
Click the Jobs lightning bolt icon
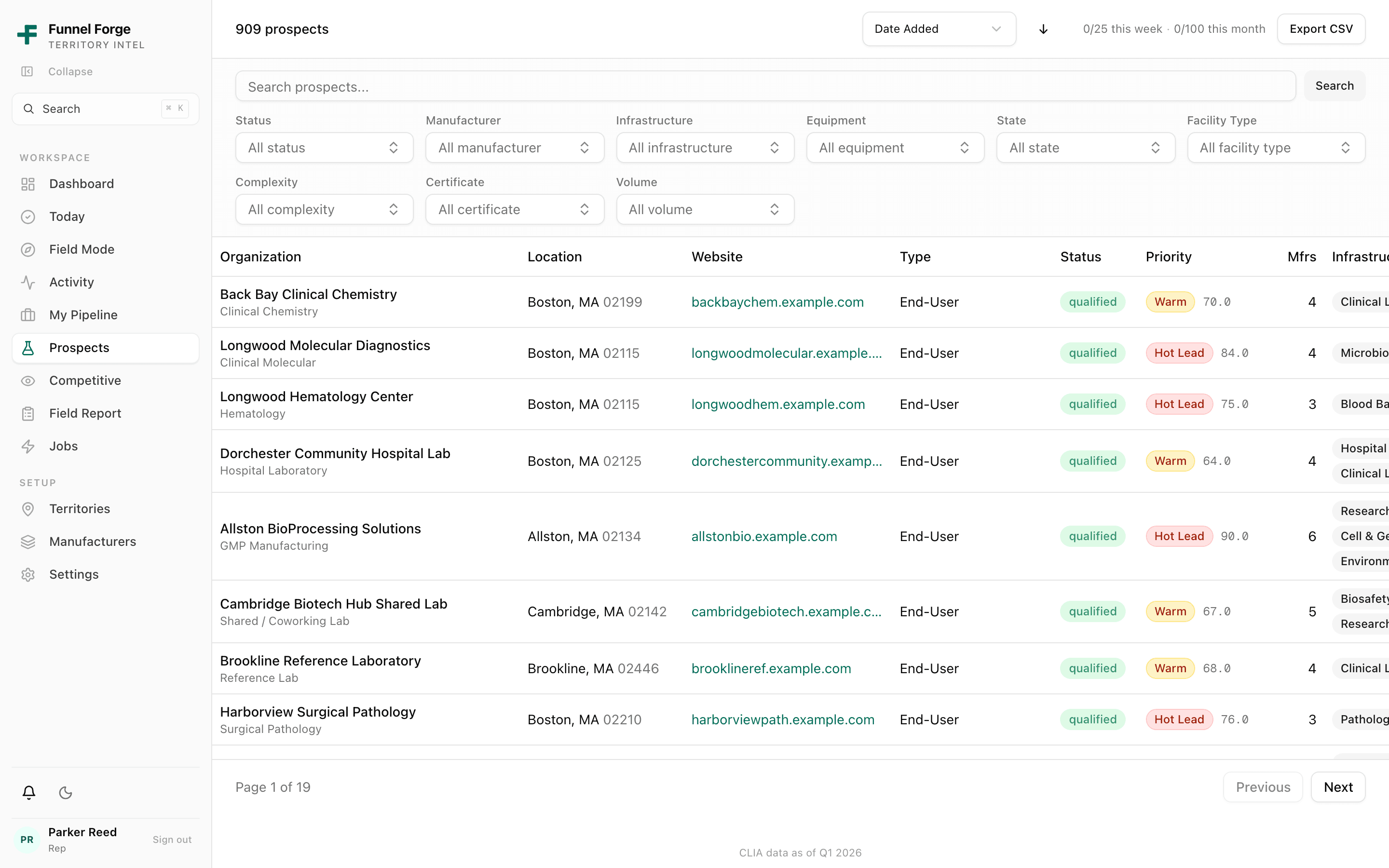(28, 446)
